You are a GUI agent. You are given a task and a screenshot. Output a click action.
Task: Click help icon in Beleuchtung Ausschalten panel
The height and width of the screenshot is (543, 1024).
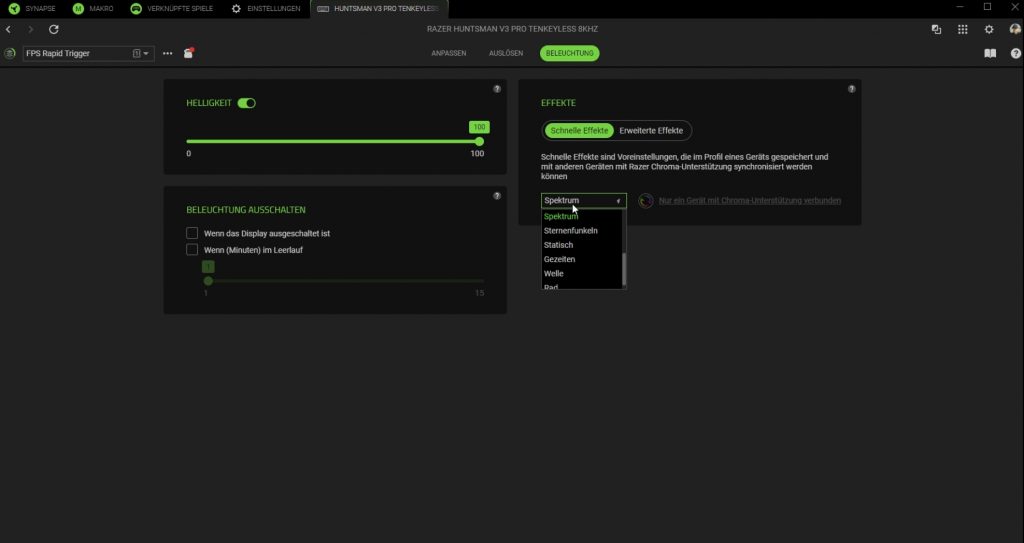point(497,196)
